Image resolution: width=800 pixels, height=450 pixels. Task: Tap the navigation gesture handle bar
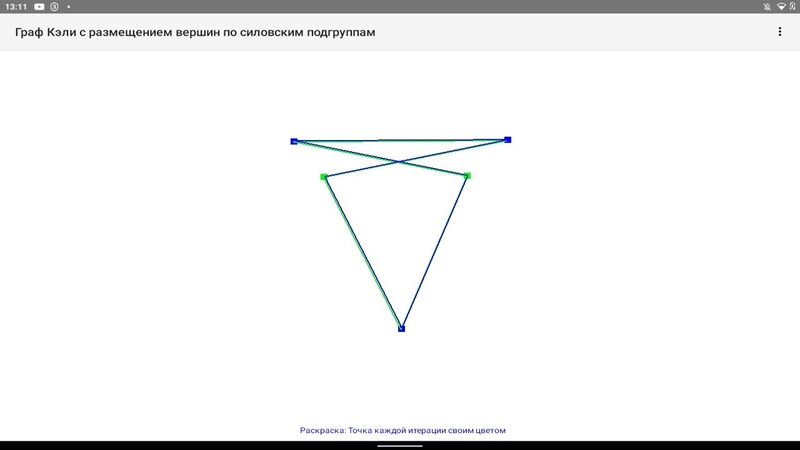tap(400, 446)
